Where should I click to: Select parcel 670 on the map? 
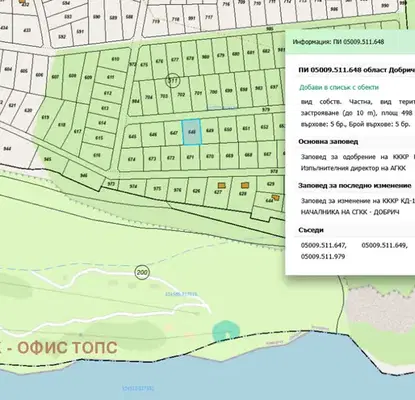[x=210, y=156]
